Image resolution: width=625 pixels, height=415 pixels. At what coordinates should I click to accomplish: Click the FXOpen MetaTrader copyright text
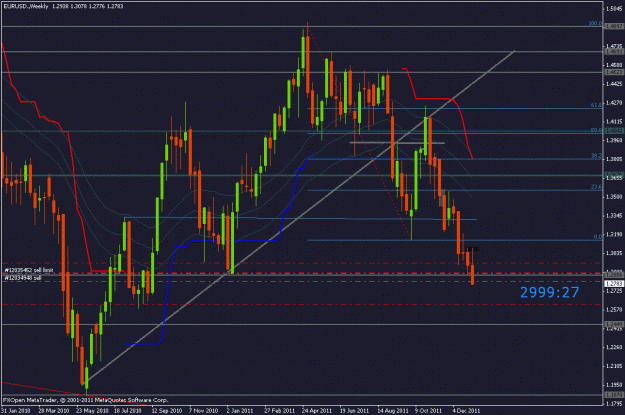pos(85,400)
